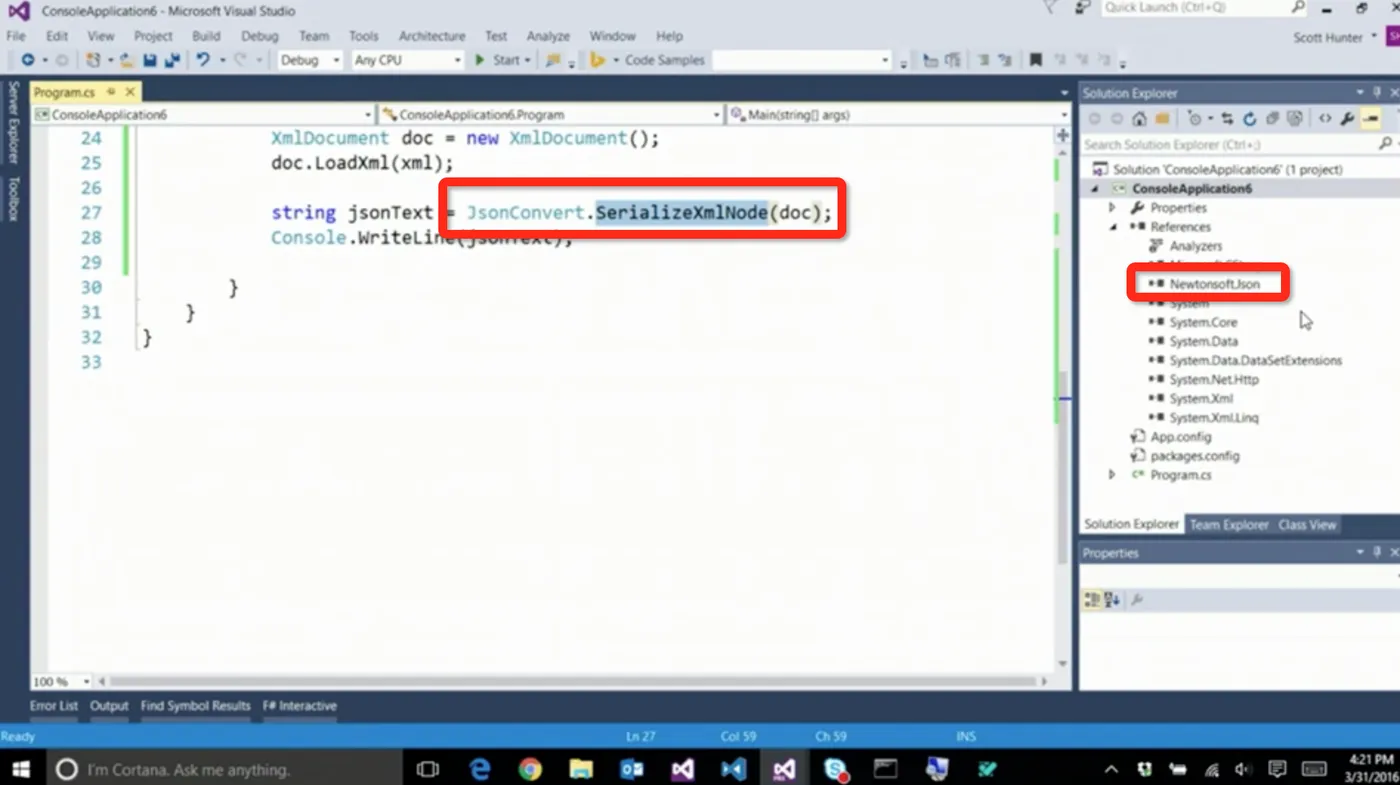Open Properties wrench icon in Solution Explorer
The width and height of the screenshot is (1400, 785).
1347,119
